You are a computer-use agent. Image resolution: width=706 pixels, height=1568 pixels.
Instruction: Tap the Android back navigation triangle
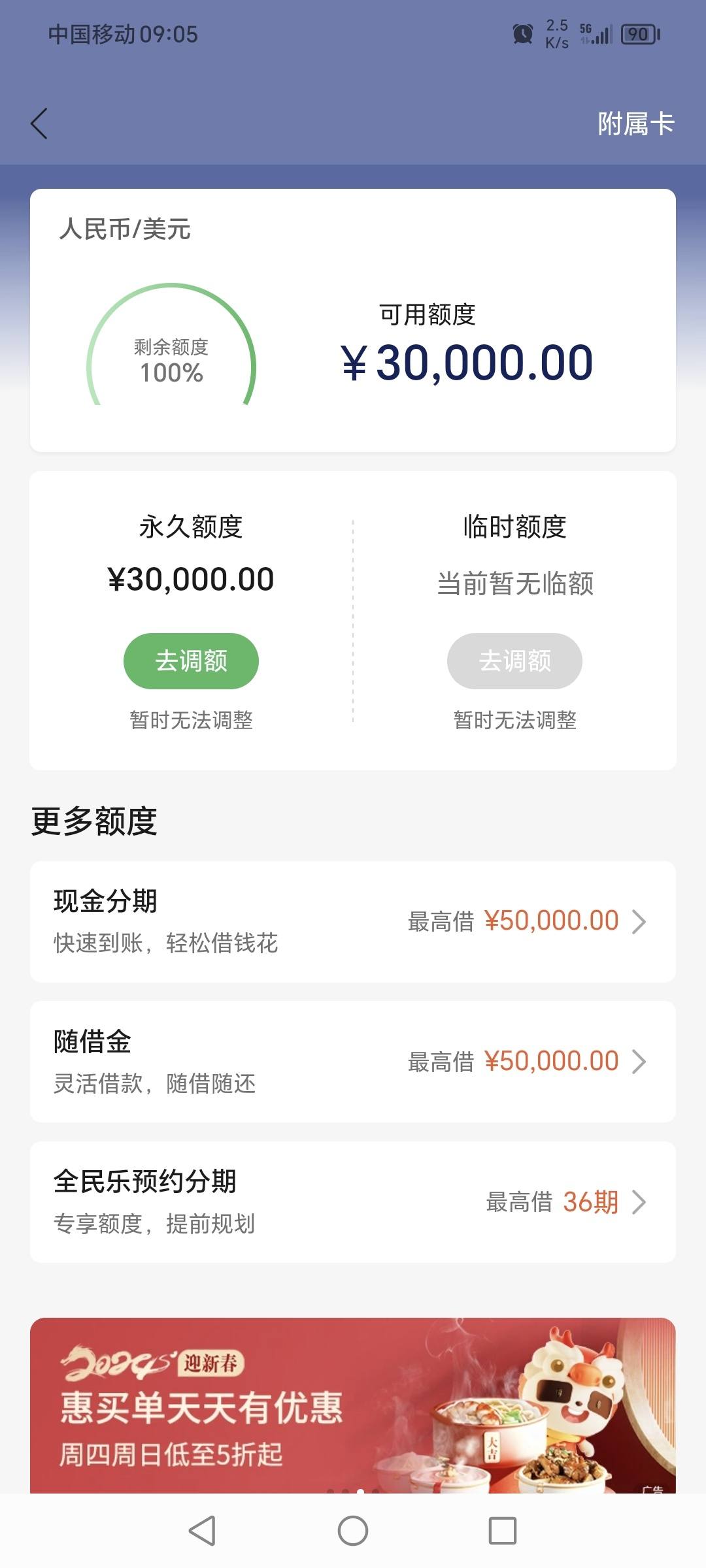[202, 1530]
